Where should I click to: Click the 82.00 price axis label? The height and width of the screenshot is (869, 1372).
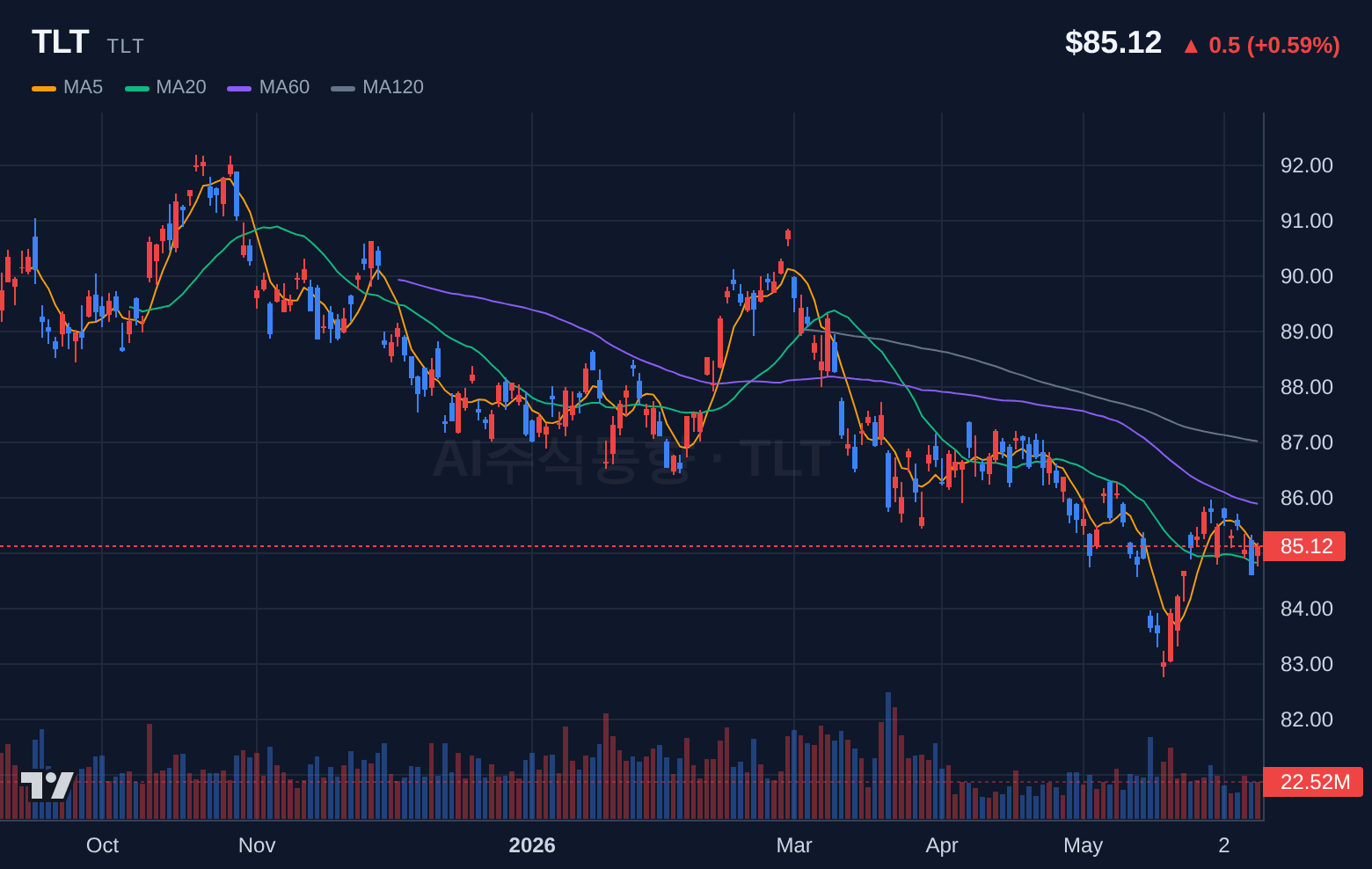1307,719
